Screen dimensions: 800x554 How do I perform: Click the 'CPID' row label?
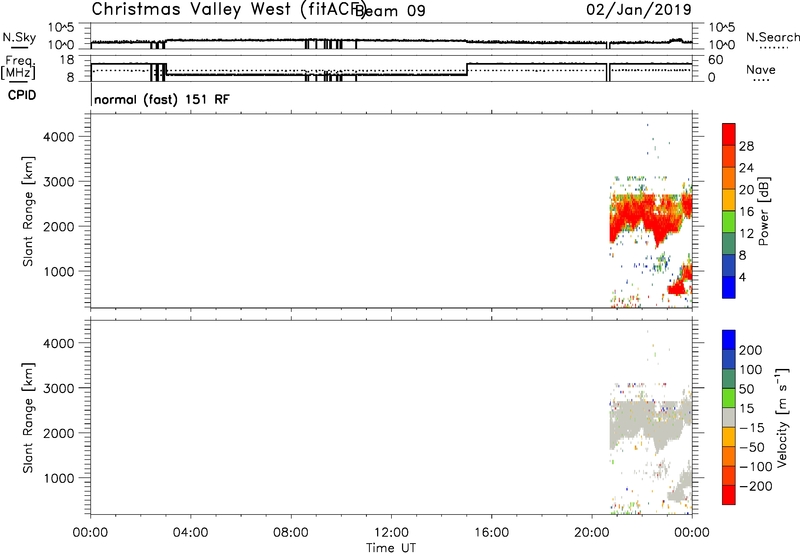22,95
